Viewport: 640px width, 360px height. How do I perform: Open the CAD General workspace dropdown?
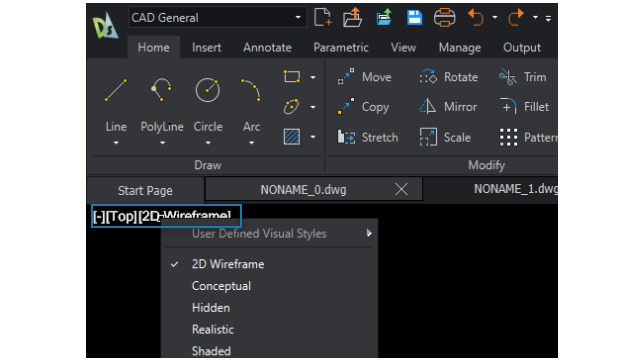coord(218,18)
